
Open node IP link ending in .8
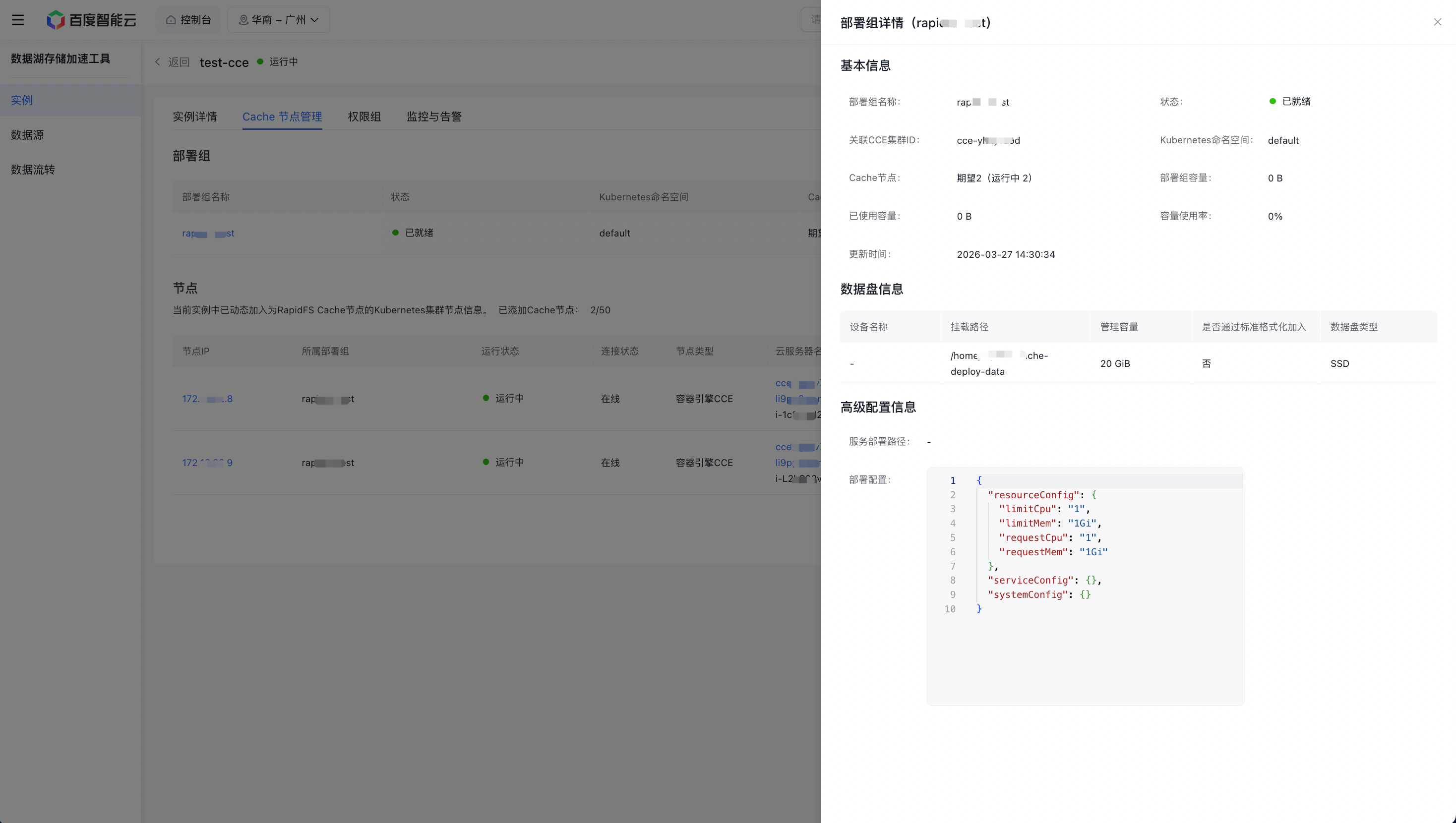pos(207,399)
